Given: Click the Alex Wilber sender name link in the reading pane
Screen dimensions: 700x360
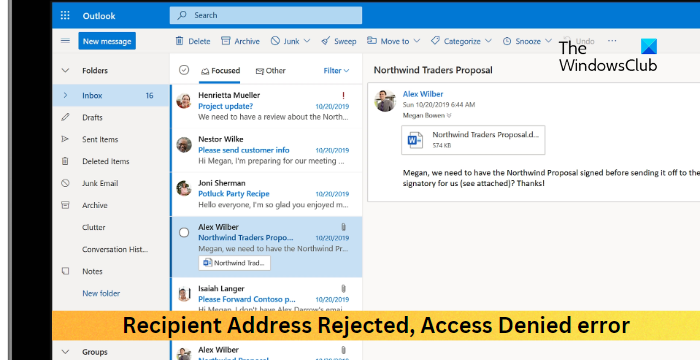Looking at the screenshot, I should (x=423, y=94).
